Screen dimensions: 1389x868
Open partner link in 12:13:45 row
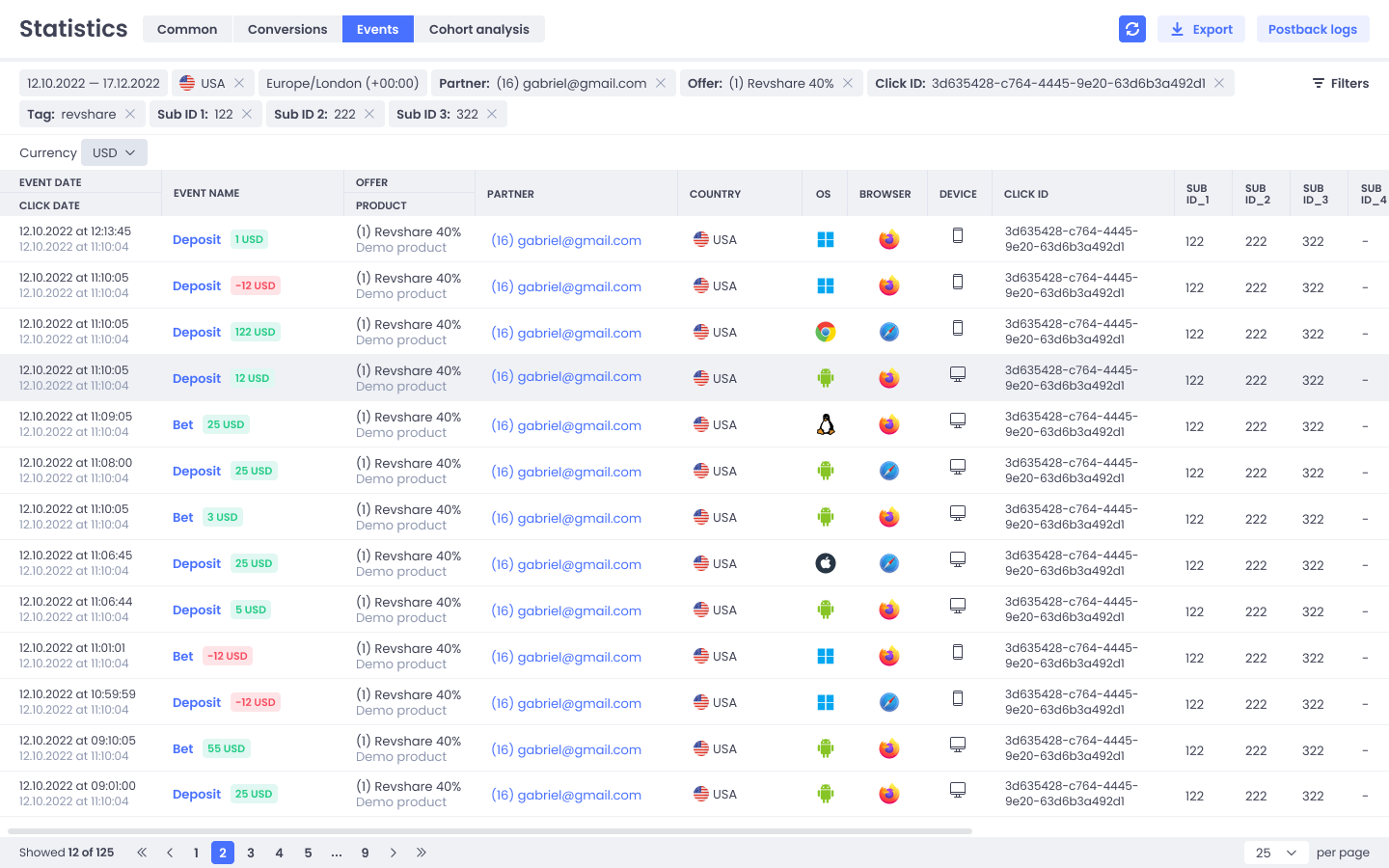coord(566,240)
